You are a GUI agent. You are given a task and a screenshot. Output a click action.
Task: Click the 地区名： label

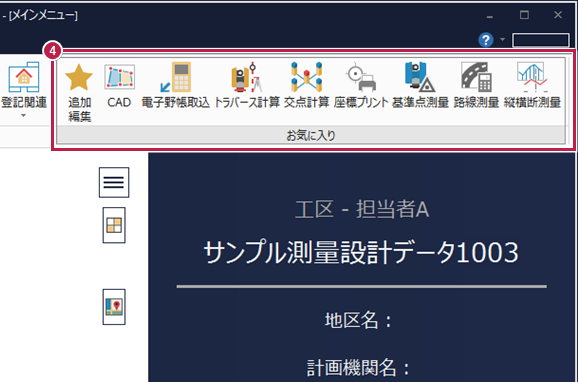tap(358, 320)
